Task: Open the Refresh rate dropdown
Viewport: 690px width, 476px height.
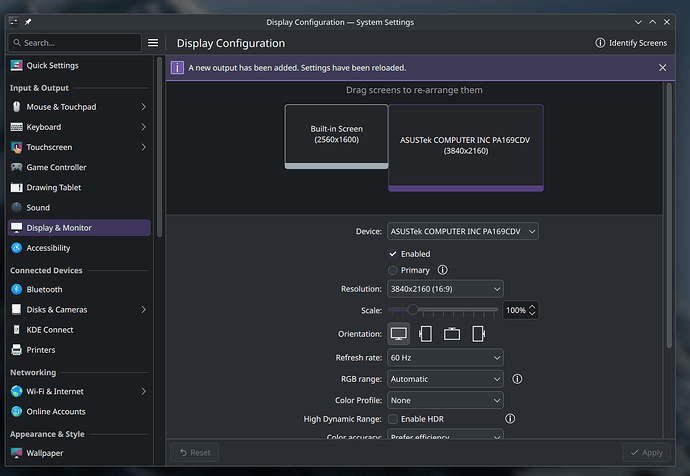Action: pos(445,358)
